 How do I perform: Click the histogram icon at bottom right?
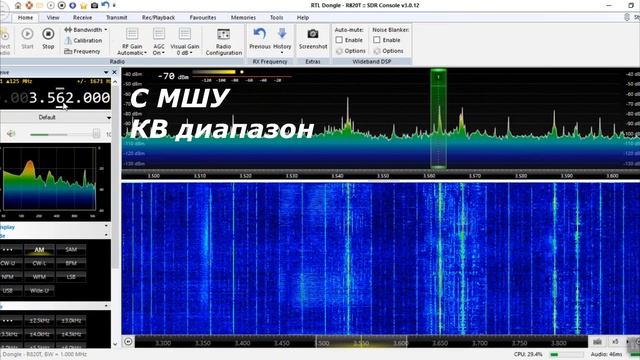pos(598,342)
